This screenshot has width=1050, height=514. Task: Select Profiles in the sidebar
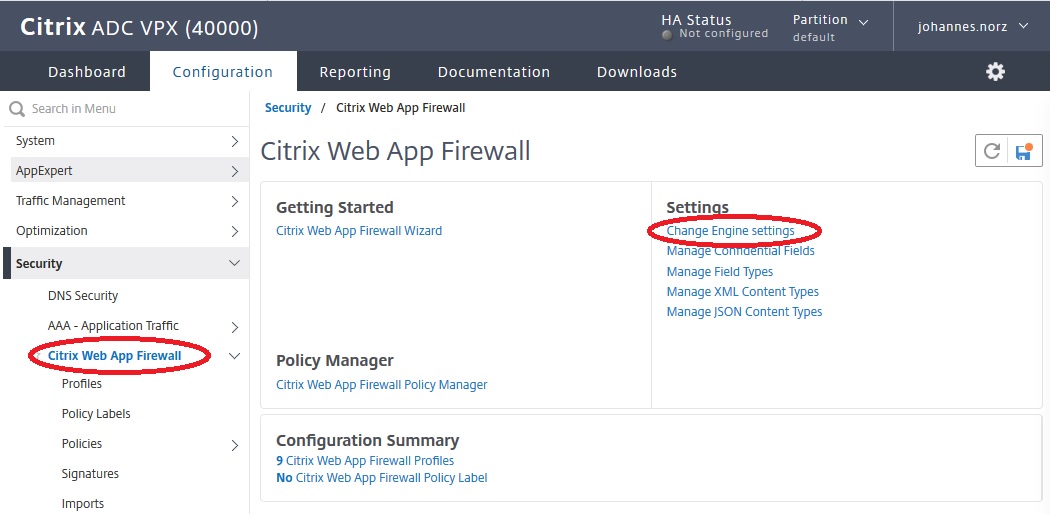click(x=82, y=384)
